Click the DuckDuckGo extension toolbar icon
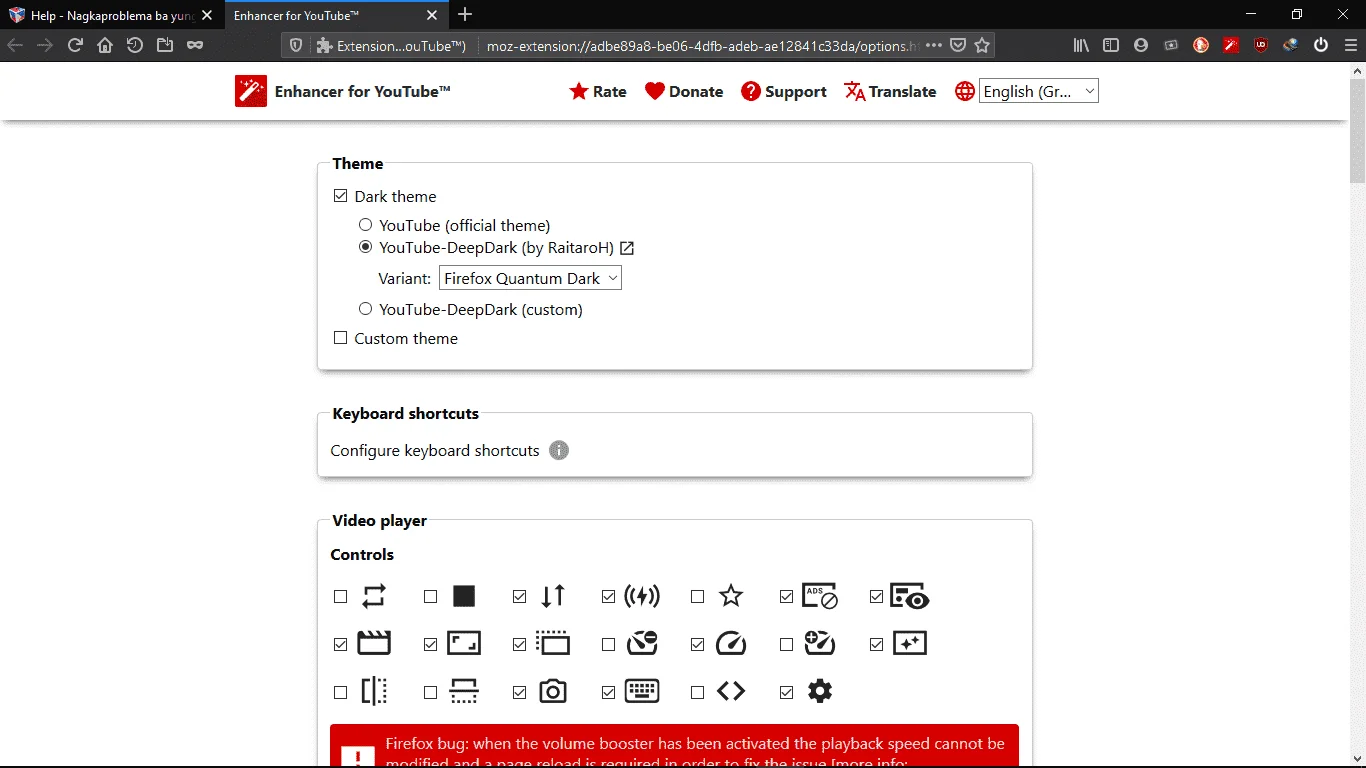Screen dimensions: 1366x768 [1201, 45]
